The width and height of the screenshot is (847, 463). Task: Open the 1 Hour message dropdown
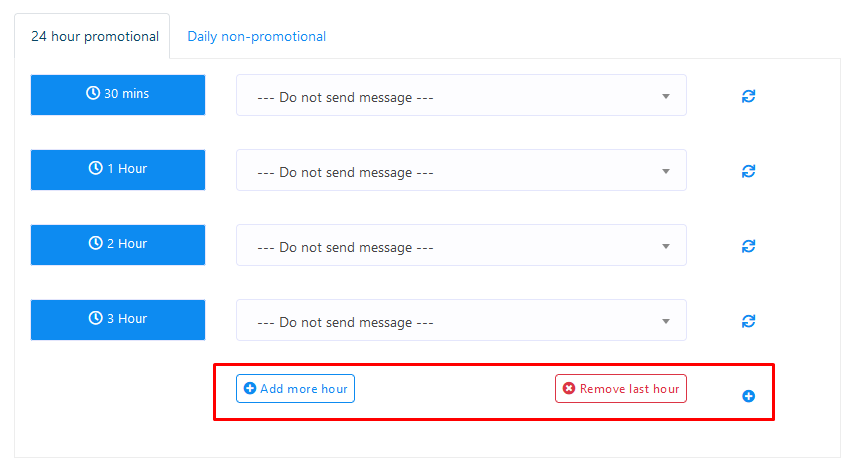tap(461, 170)
